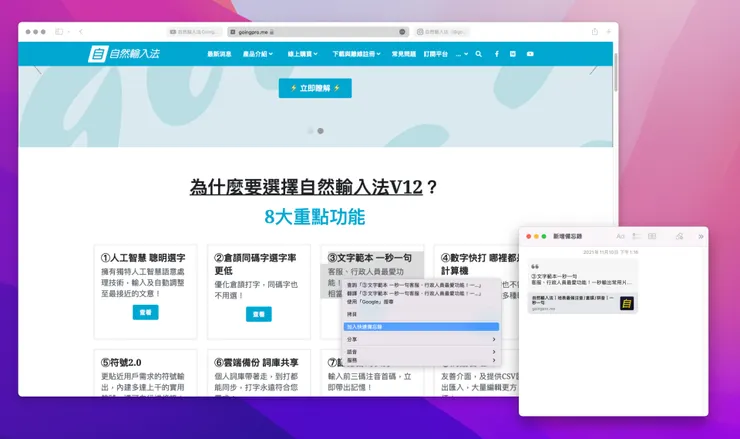The height and width of the screenshot is (439, 740).
Task: Click 查看 button under 倉頡同碼字選字率更低
Action: pyautogui.click(x=259, y=314)
